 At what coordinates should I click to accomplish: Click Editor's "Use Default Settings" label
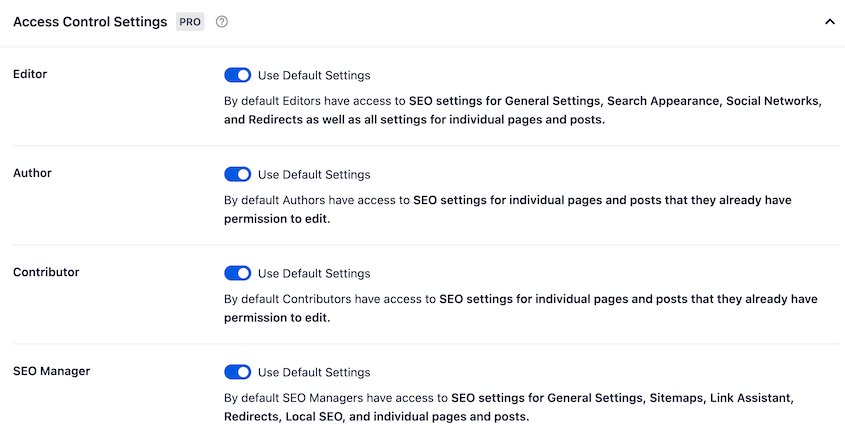tap(314, 75)
